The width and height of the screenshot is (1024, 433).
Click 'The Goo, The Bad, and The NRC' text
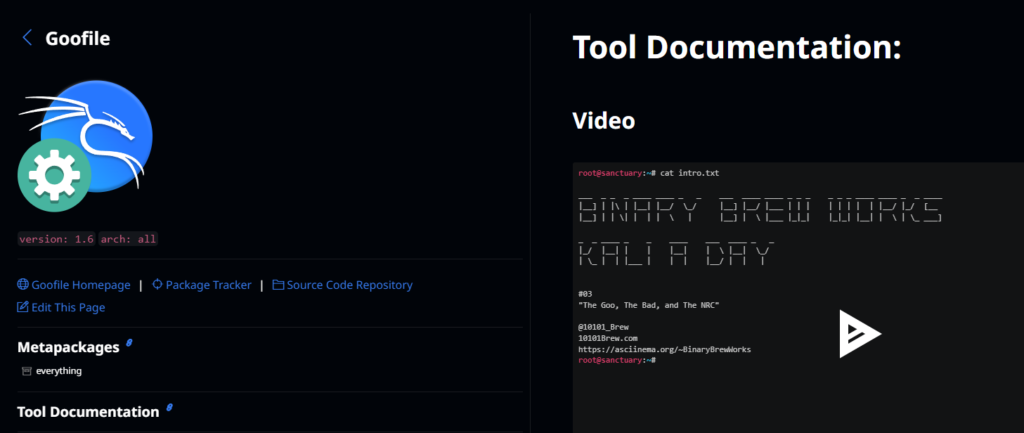point(648,305)
